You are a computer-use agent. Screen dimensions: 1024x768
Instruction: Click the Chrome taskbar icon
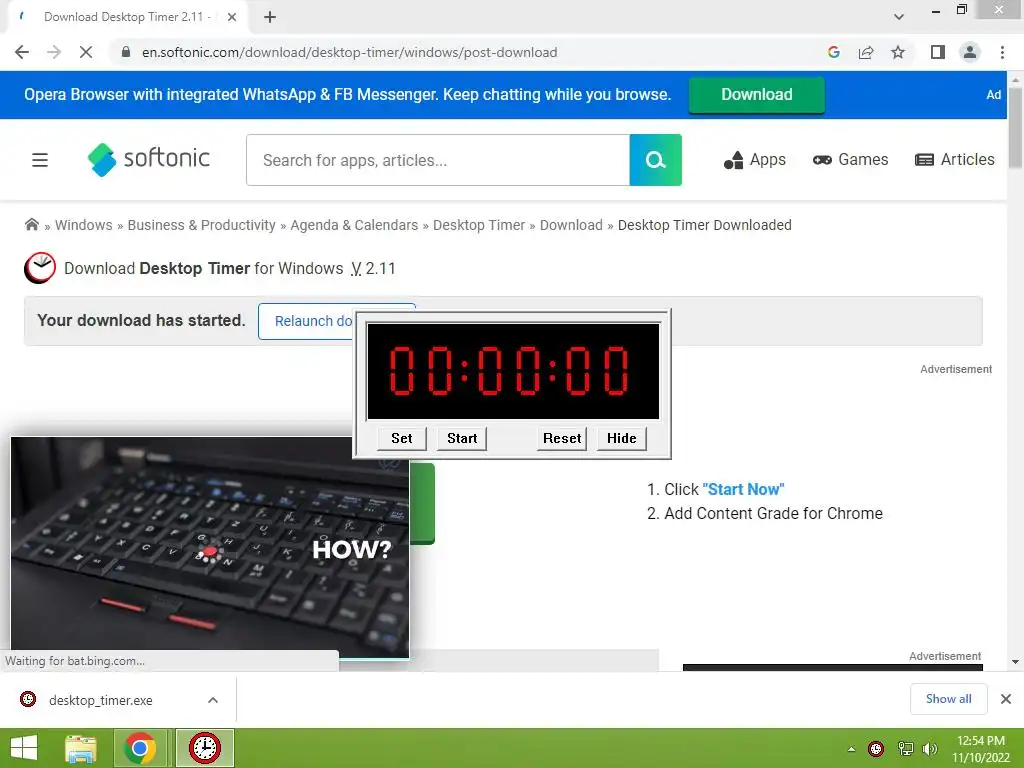pyautogui.click(x=140, y=748)
